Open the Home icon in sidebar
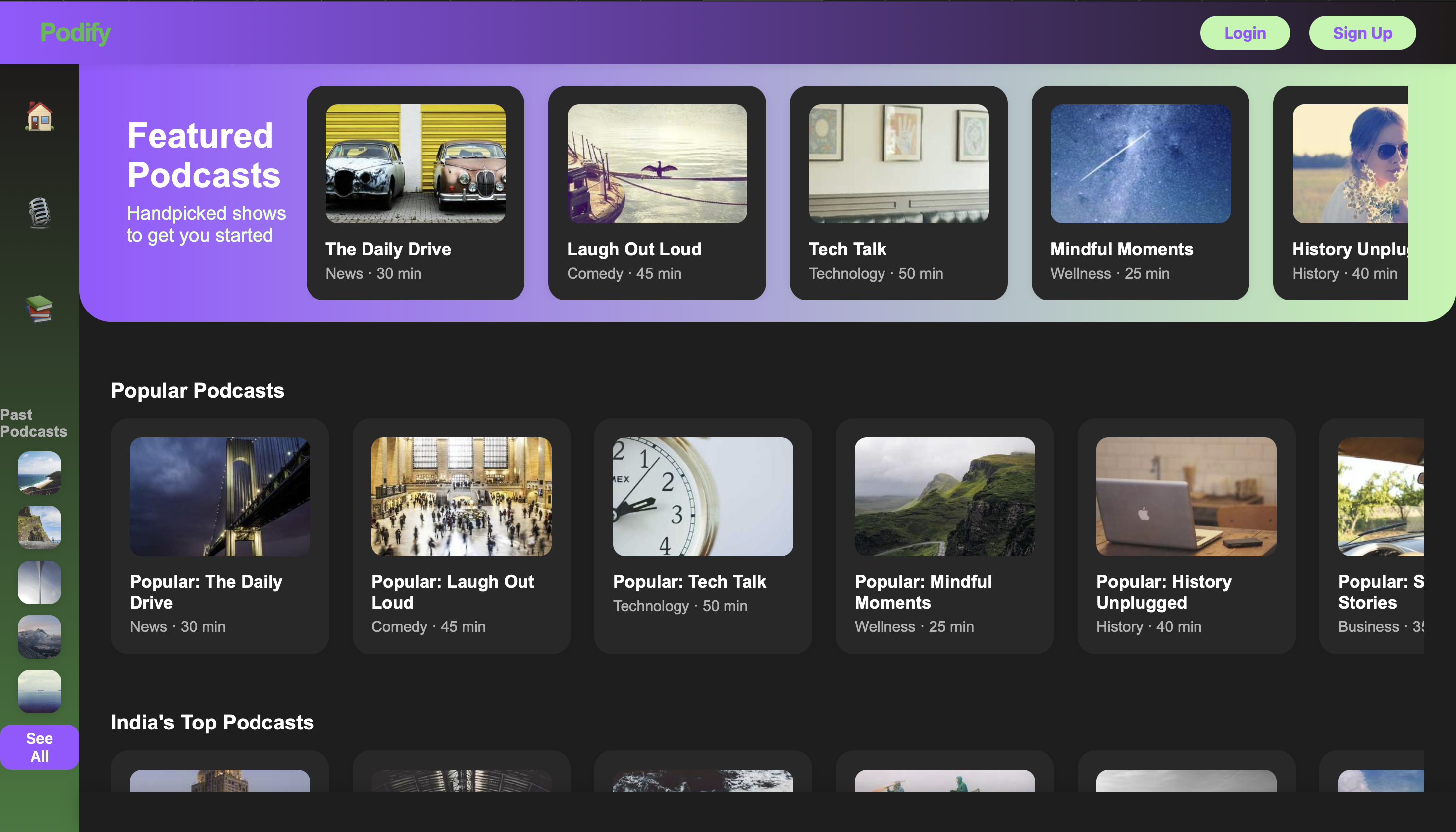The height and width of the screenshot is (832, 1456). (x=40, y=116)
